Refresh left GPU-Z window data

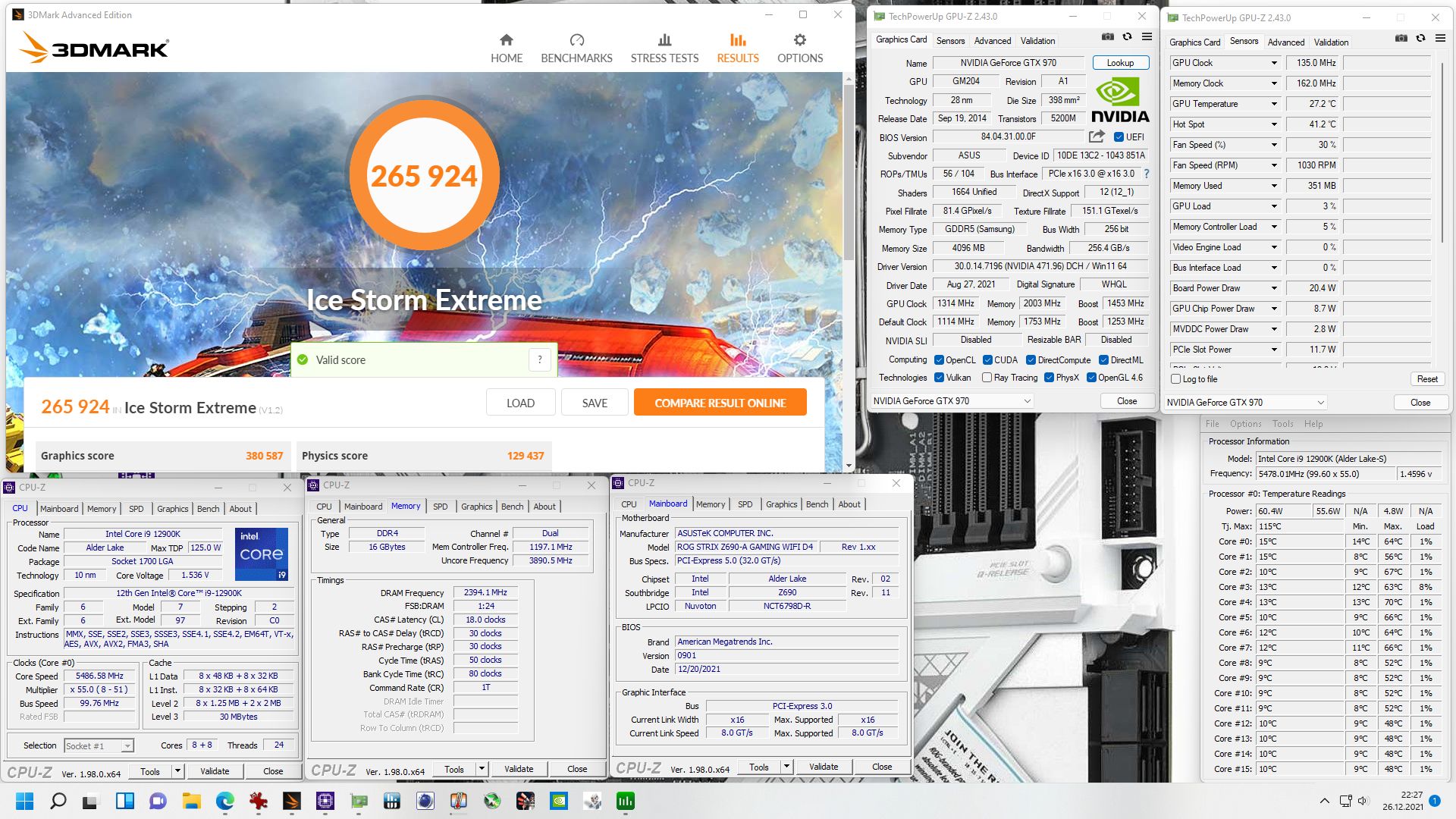pos(1128,36)
